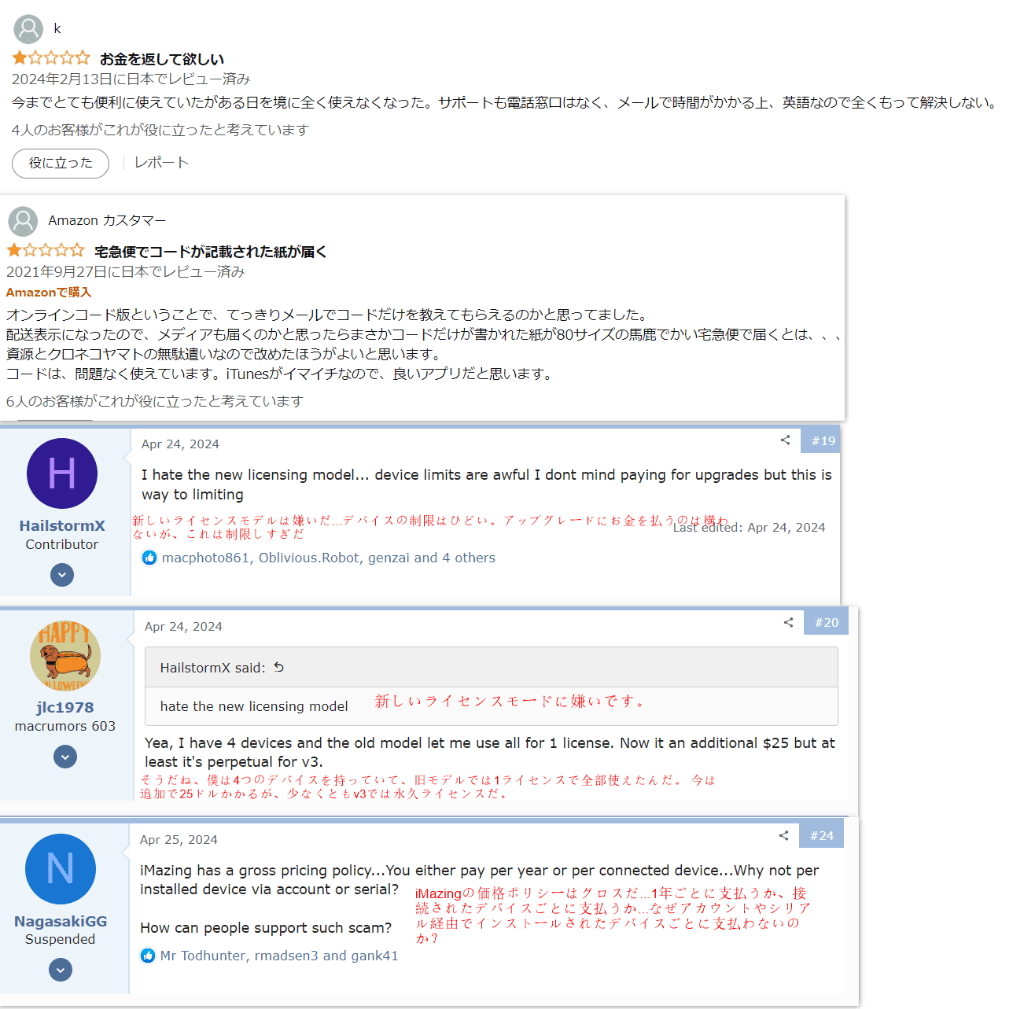Click the Apr 24, 2024 date on post #20
Viewport: 1024px width, 1009px height.
pyautogui.click(x=184, y=627)
